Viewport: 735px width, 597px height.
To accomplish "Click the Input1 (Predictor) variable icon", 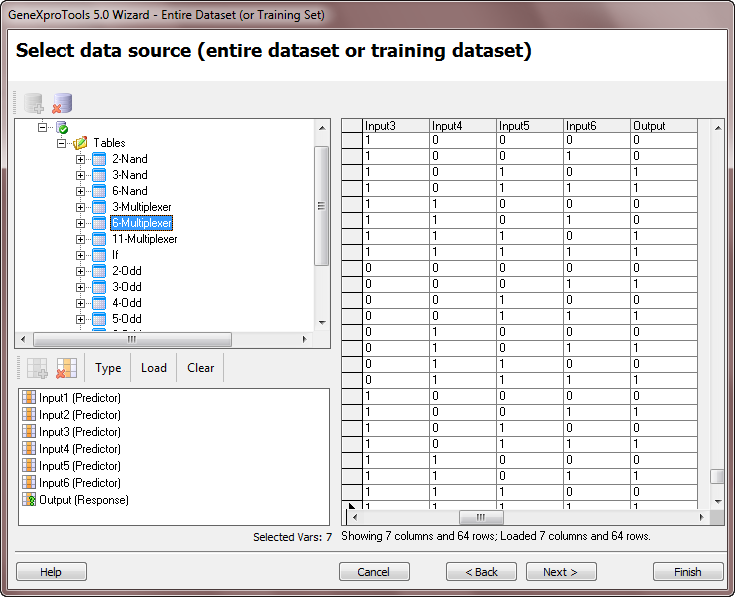I will coord(29,398).
